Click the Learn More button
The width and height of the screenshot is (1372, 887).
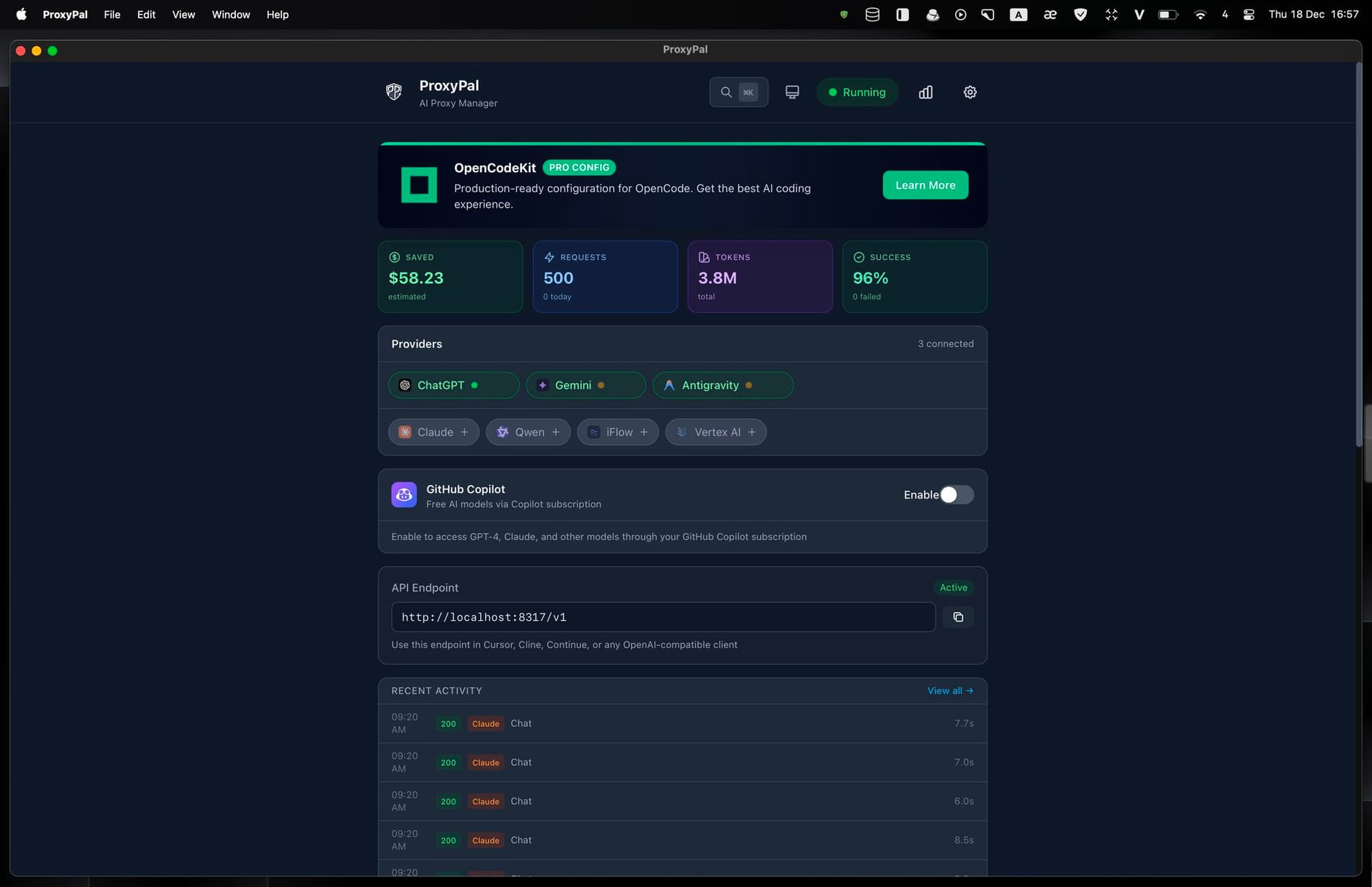tap(925, 185)
